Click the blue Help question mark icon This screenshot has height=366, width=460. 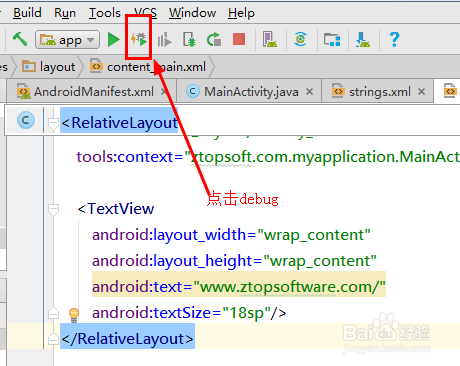[x=394, y=39]
